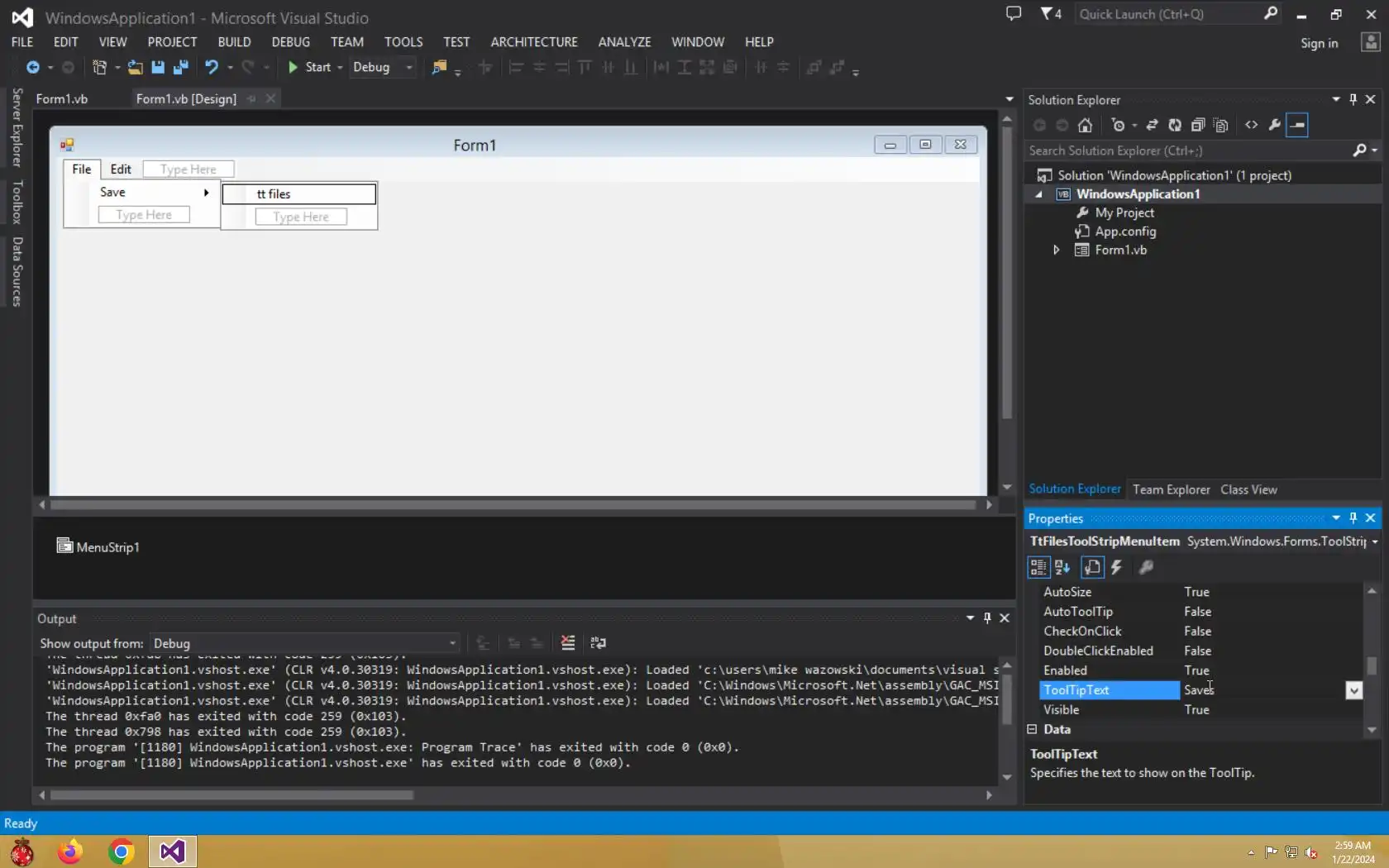Open the feedback speech bubble icon
The width and height of the screenshot is (1389, 868).
[x=1014, y=14]
